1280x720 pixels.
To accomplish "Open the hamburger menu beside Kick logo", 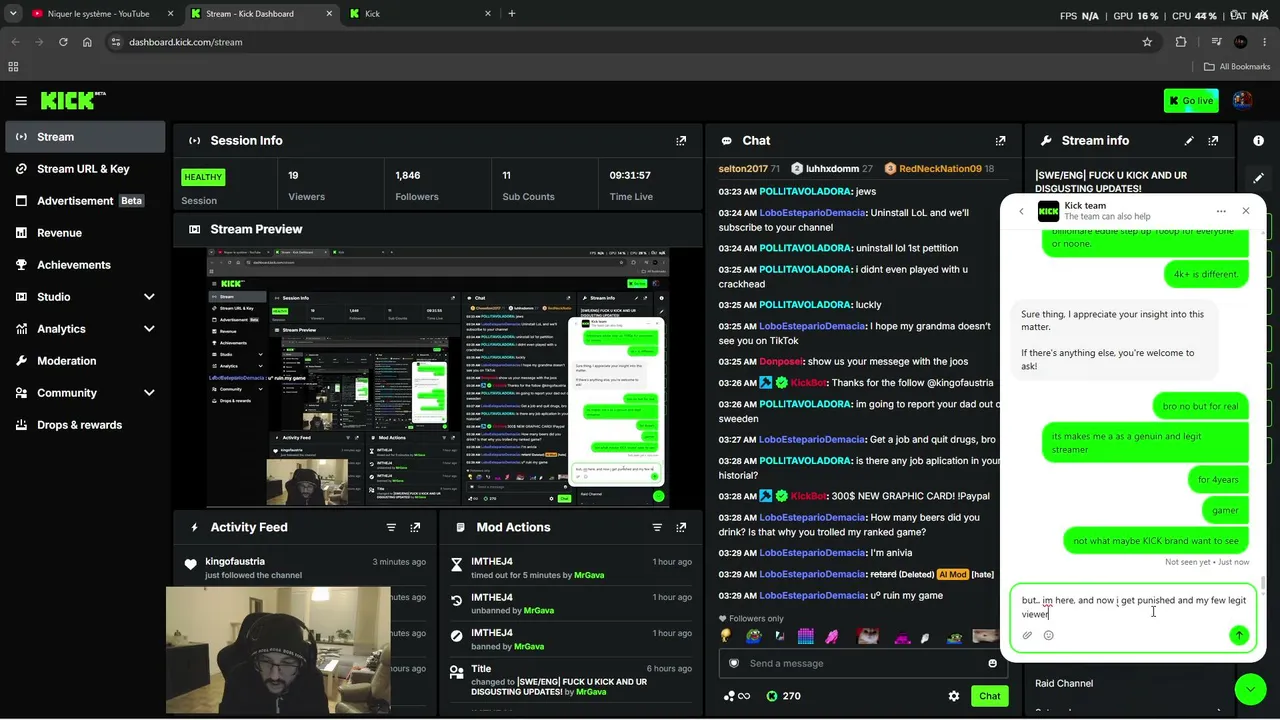I will [x=21, y=101].
